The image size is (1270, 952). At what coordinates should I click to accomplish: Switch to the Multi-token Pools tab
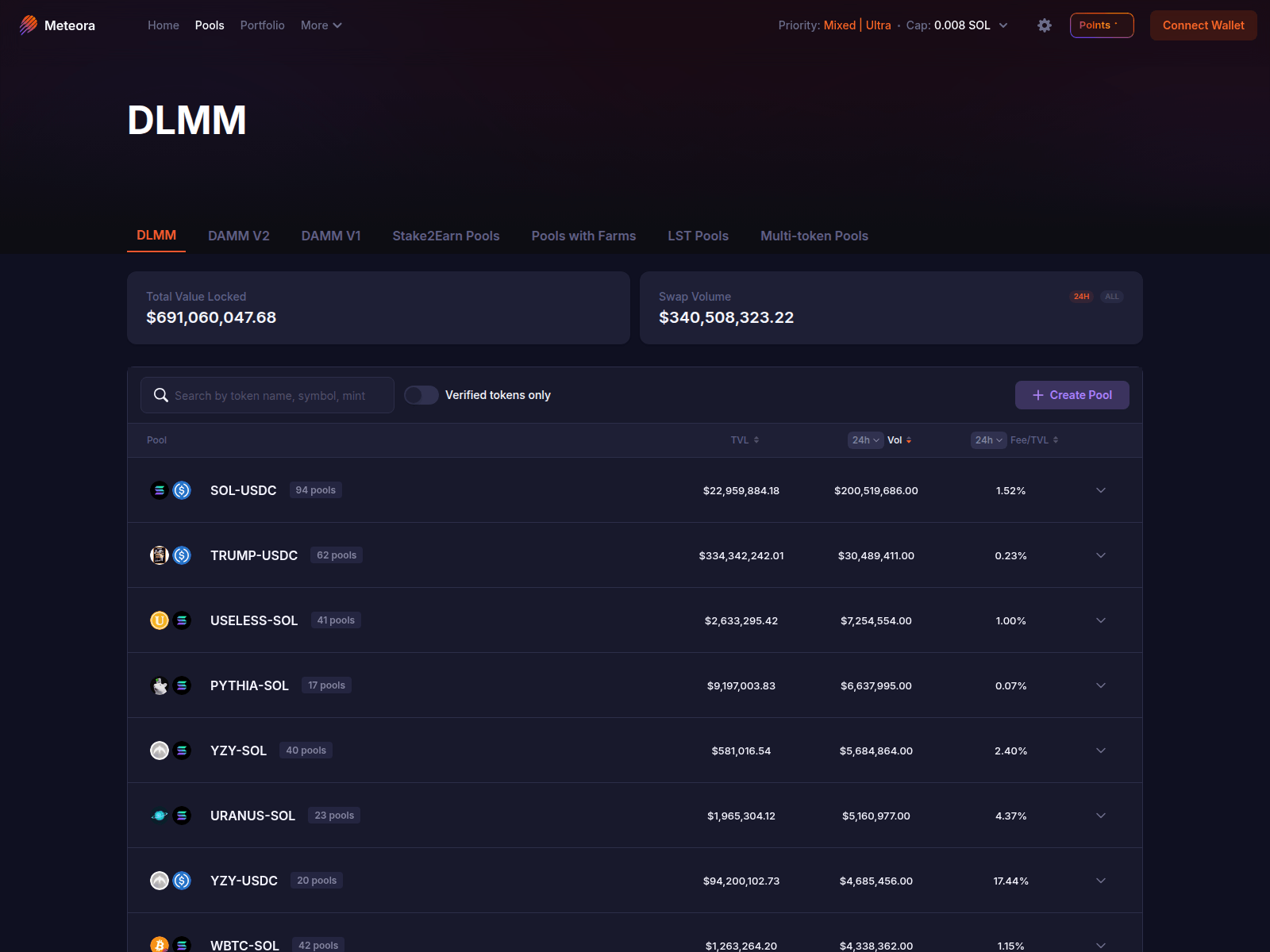click(814, 236)
